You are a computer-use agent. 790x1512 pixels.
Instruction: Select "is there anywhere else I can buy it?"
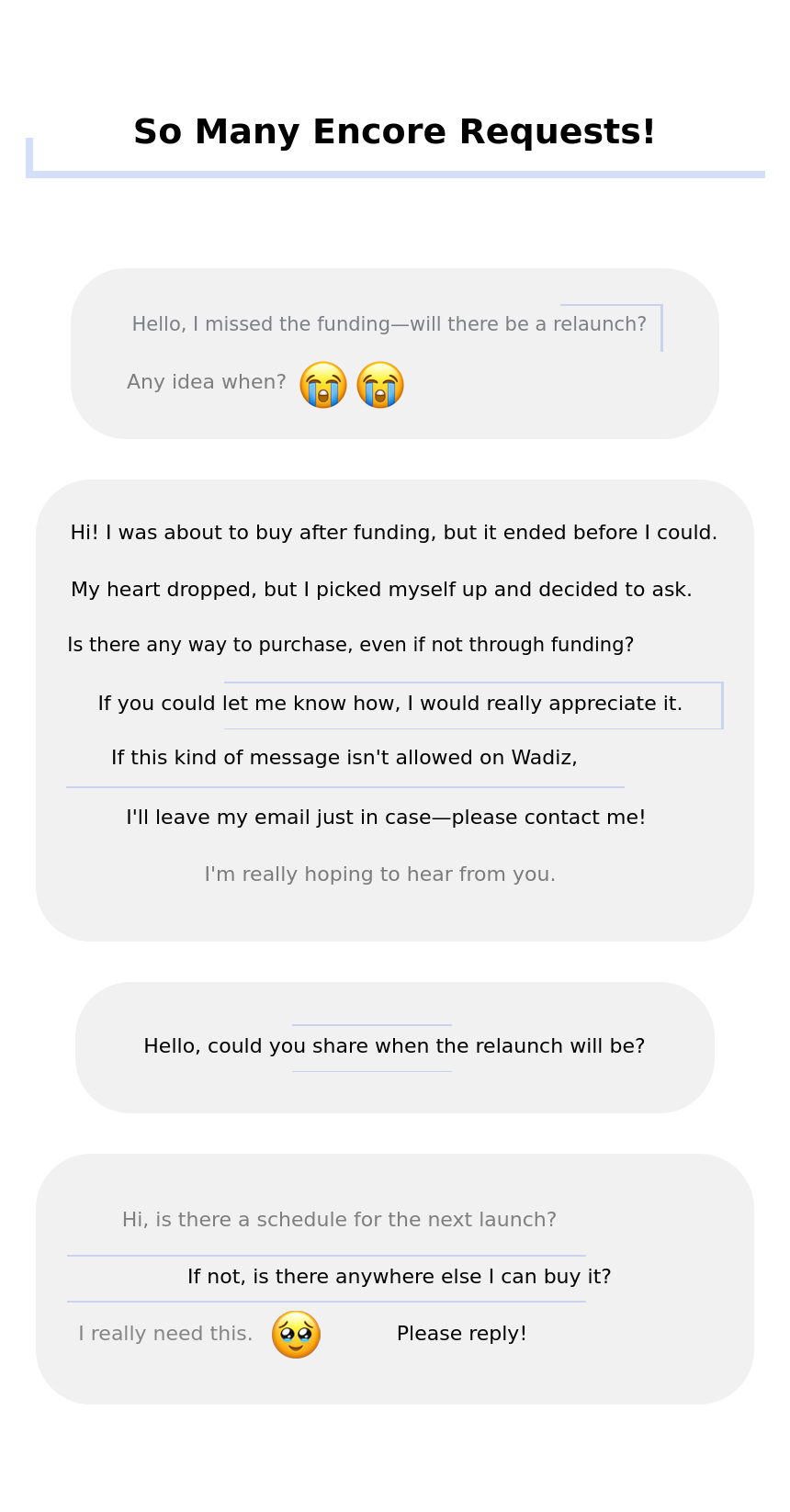pos(400,1277)
